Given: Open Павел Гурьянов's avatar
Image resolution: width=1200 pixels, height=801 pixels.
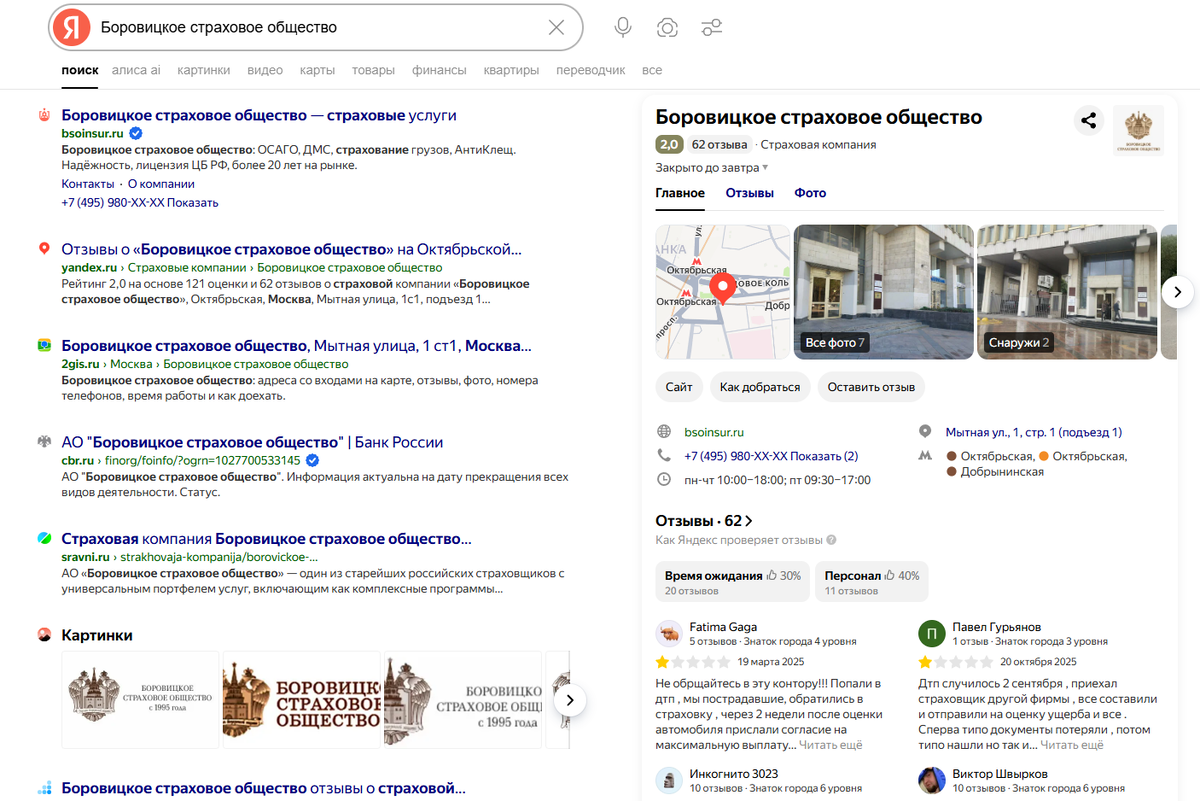Looking at the screenshot, I should tap(932, 633).
